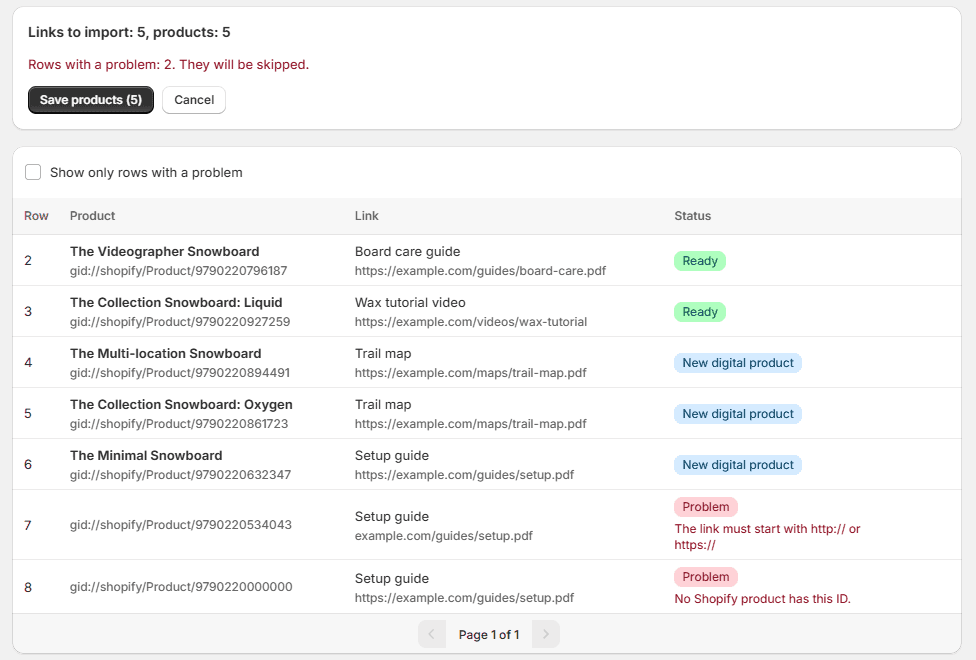Viewport: 976px width, 660px height.
Task: Click the 'link must start with http://' error
Action: pyautogui.click(x=767, y=537)
